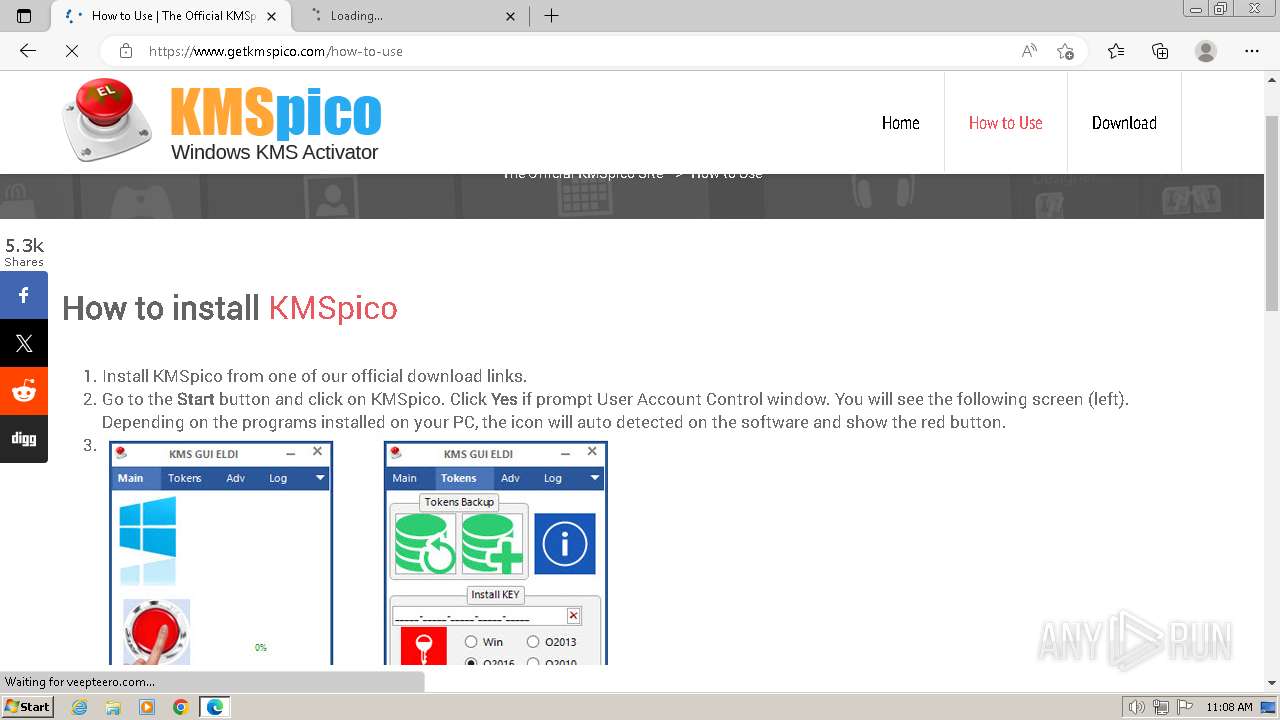The image size is (1280, 720).
Task: Switch to the Loading... browser tab
Action: tap(412, 16)
